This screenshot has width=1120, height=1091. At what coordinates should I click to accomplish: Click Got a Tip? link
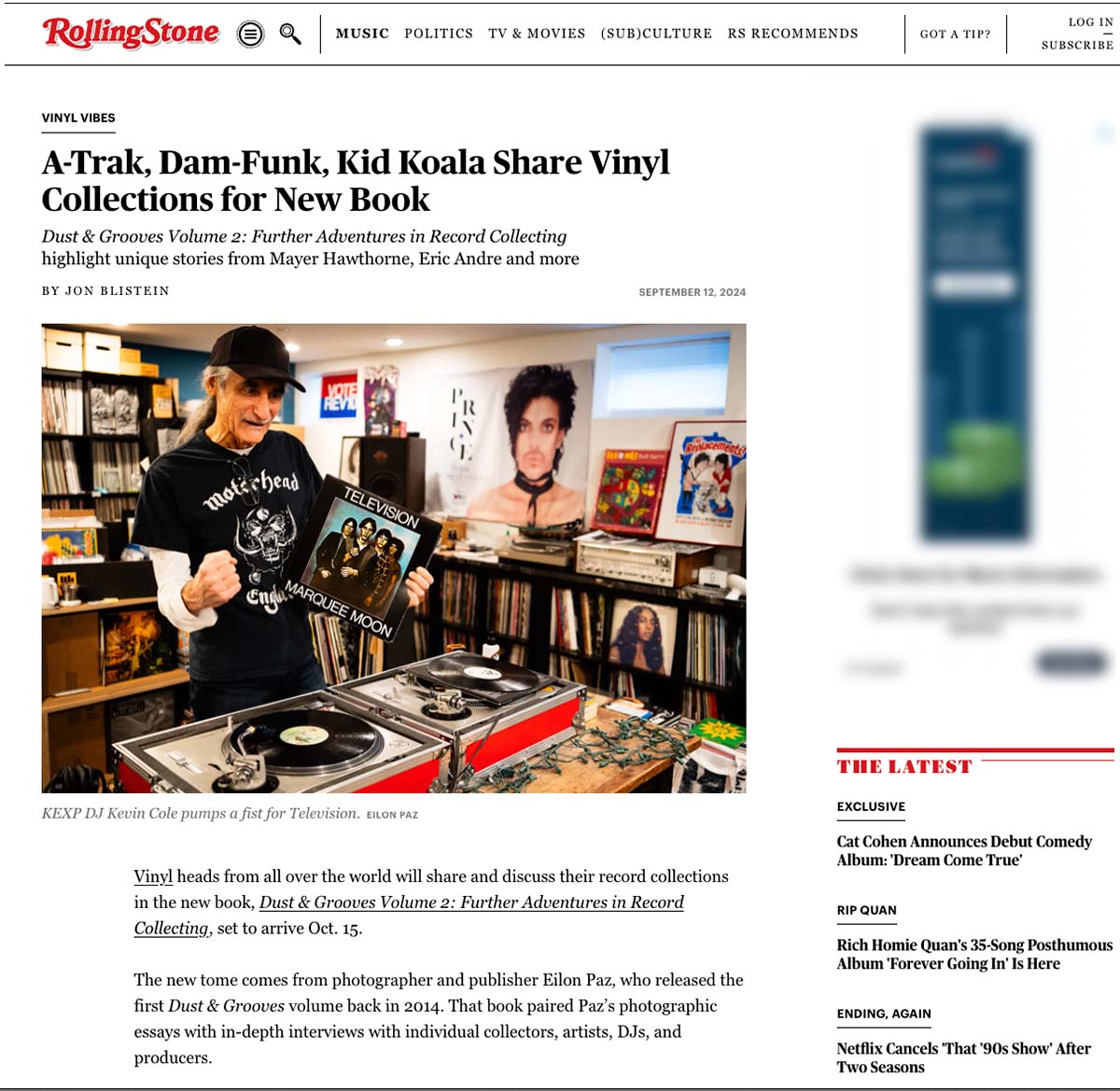click(955, 34)
